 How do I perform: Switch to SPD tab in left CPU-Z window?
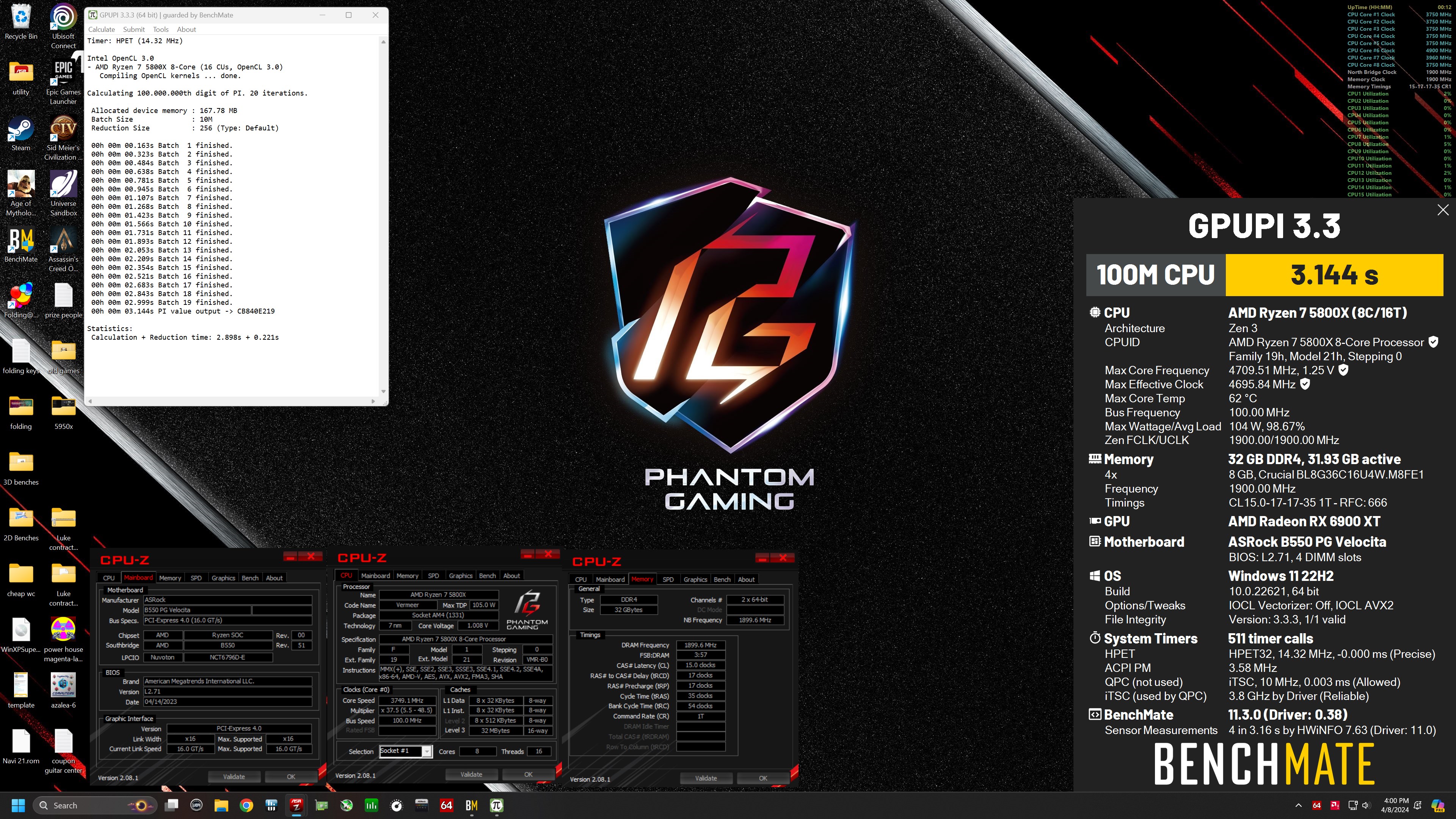click(196, 577)
